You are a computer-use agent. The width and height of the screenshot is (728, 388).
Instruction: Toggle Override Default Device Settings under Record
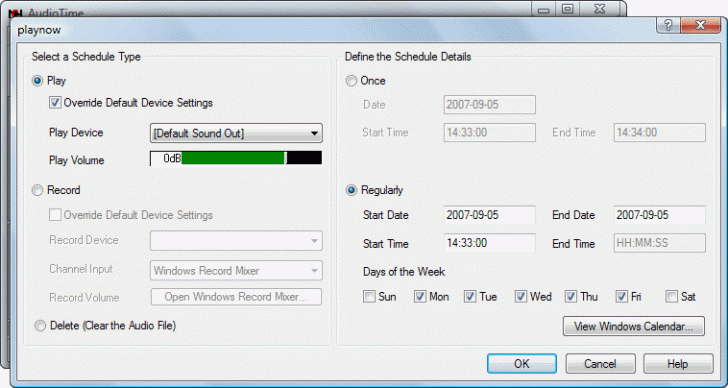55,215
